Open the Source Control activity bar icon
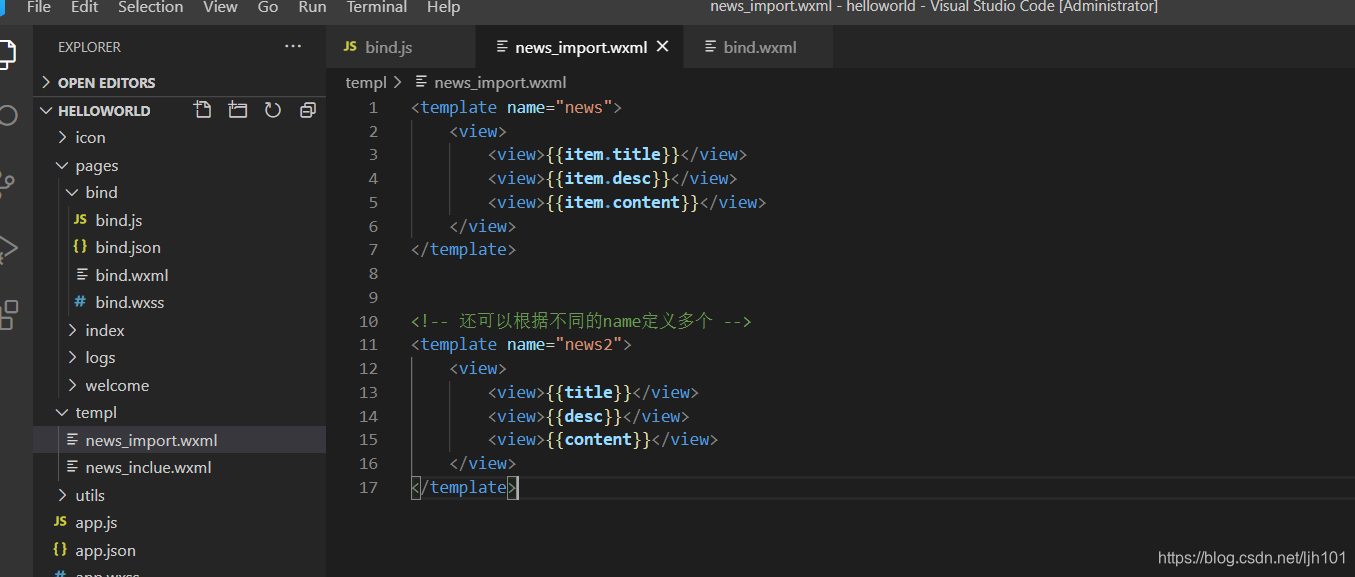Viewport: 1355px width, 577px height. tap(6, 182)
